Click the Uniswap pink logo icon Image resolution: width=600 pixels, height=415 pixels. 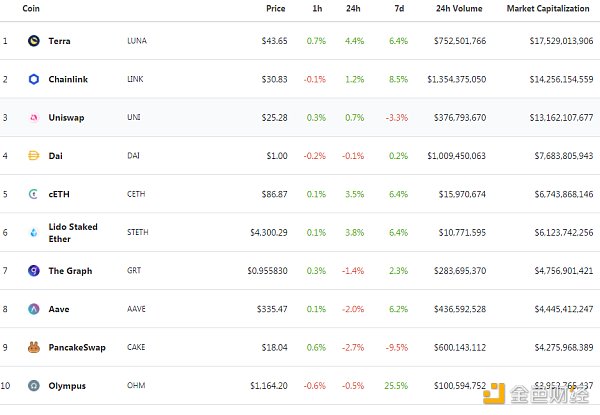[x=33, y=117]
